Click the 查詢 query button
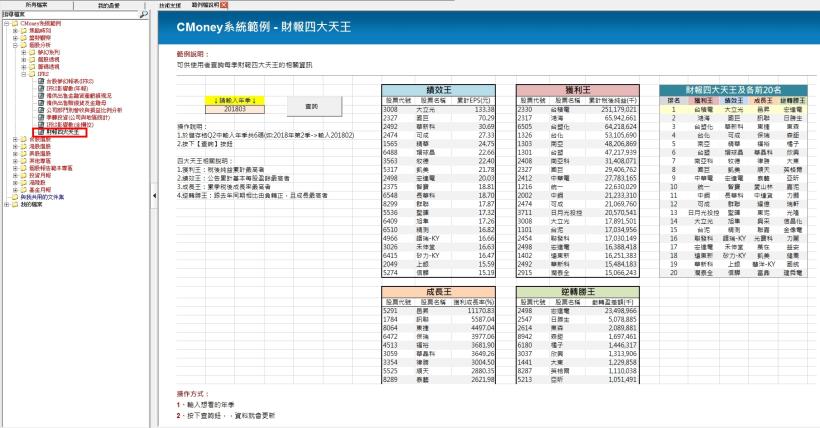820x428 pixels. point(314,106)
